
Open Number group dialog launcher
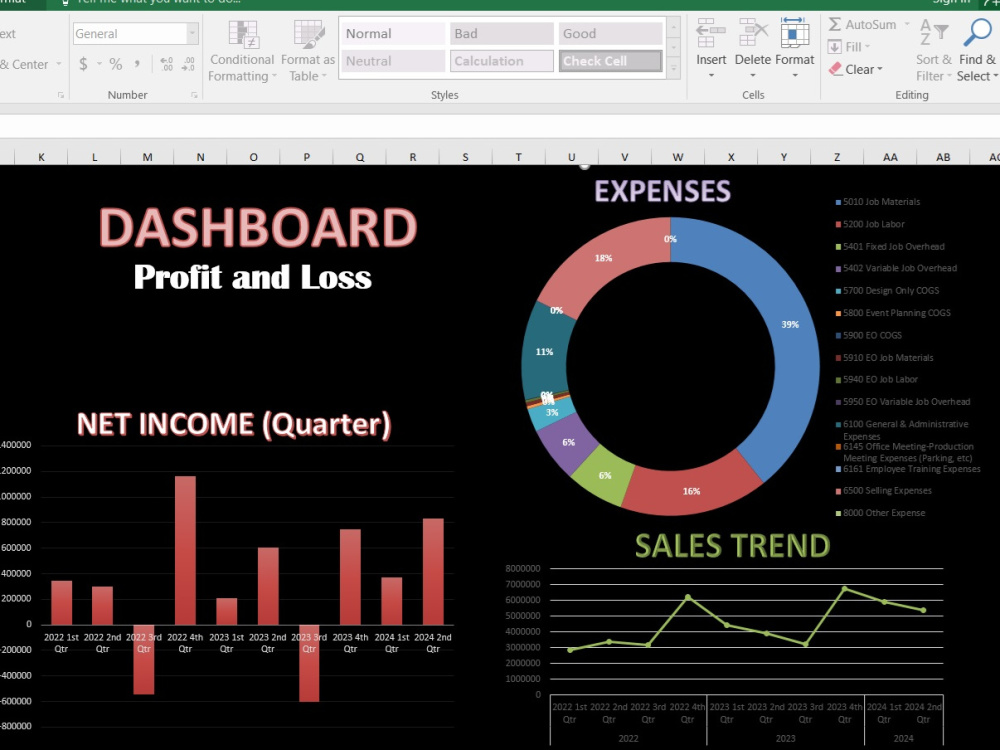[x=194, y=95]
